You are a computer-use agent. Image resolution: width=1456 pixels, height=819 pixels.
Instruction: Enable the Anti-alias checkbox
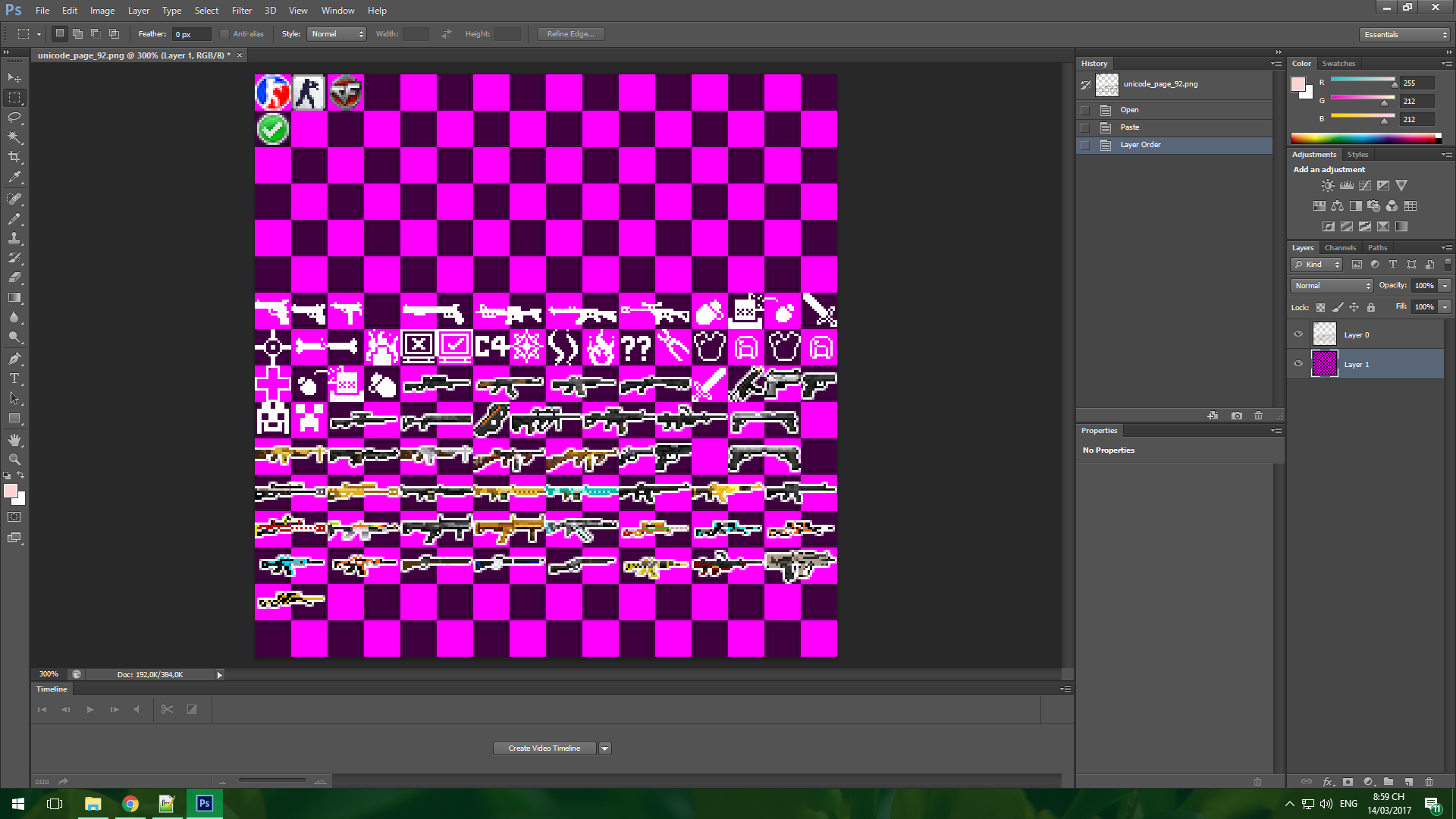click(x=224, y=34)
